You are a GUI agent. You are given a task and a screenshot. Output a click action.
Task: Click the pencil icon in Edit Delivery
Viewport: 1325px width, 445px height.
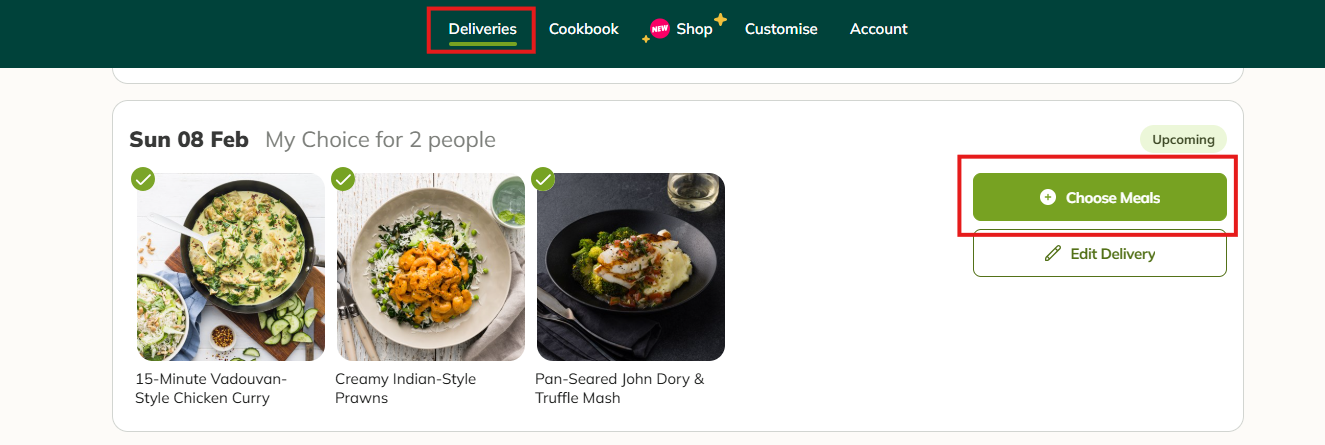(1052, 254)
